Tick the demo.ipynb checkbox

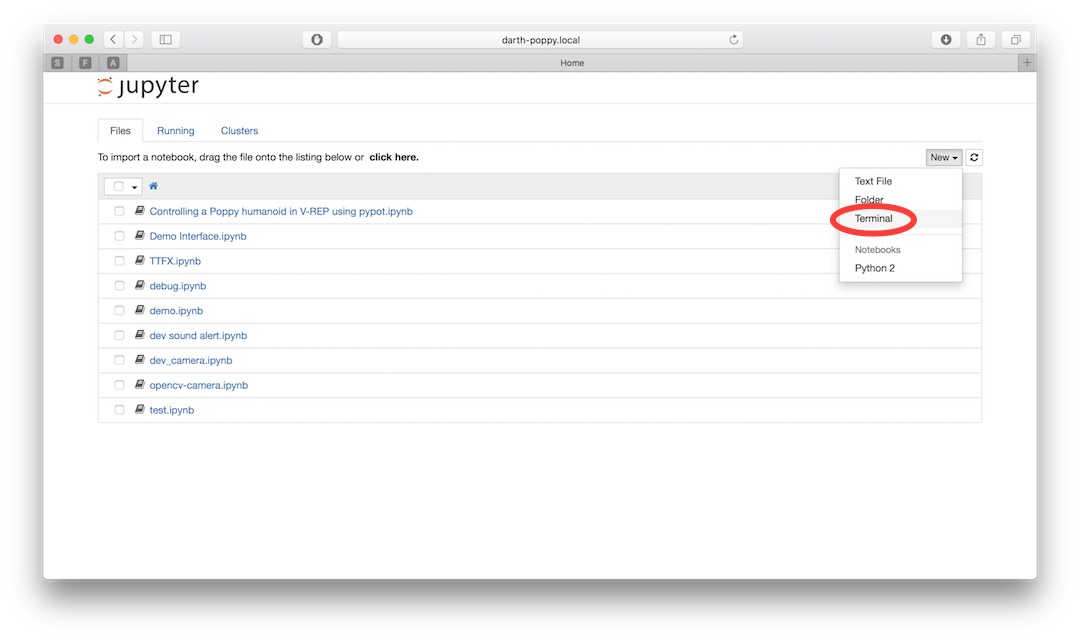[x=119, y=311]
